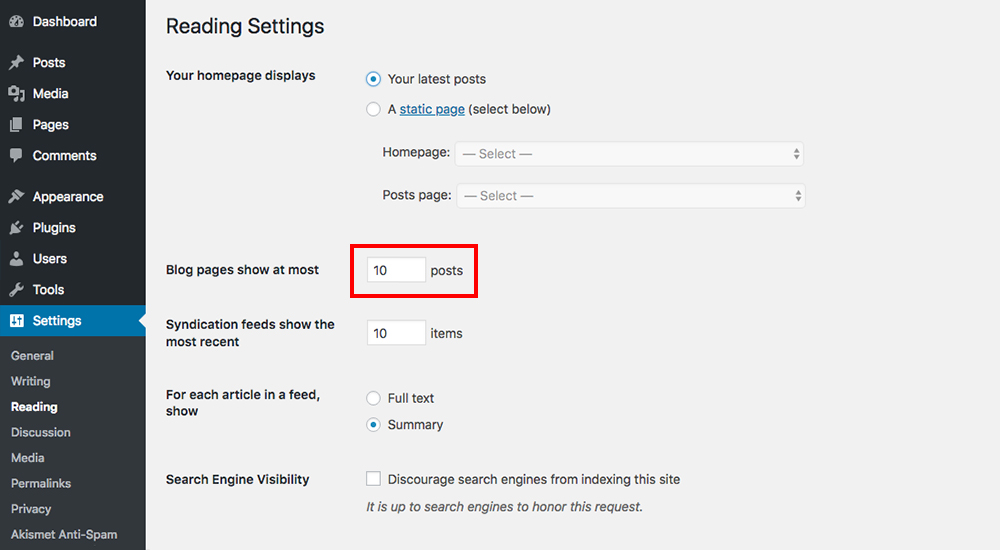The width and height of the screenshot is (1000, 550).
Task: Expand the Posts page dropdown
Action: pyautogui.click(x=631, y=196)
